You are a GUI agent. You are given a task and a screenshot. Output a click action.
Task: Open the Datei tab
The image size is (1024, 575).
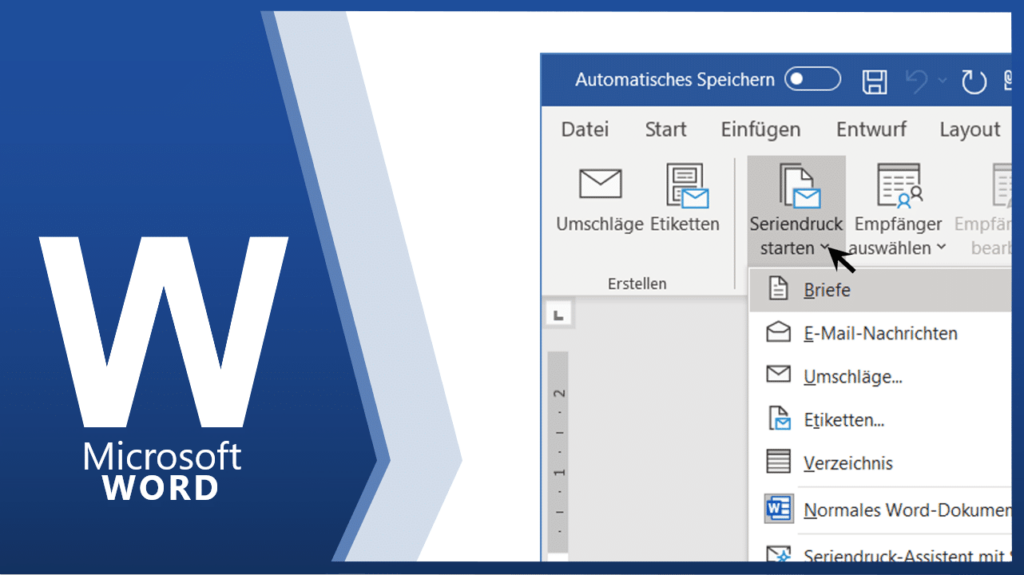tap(584, 130)
